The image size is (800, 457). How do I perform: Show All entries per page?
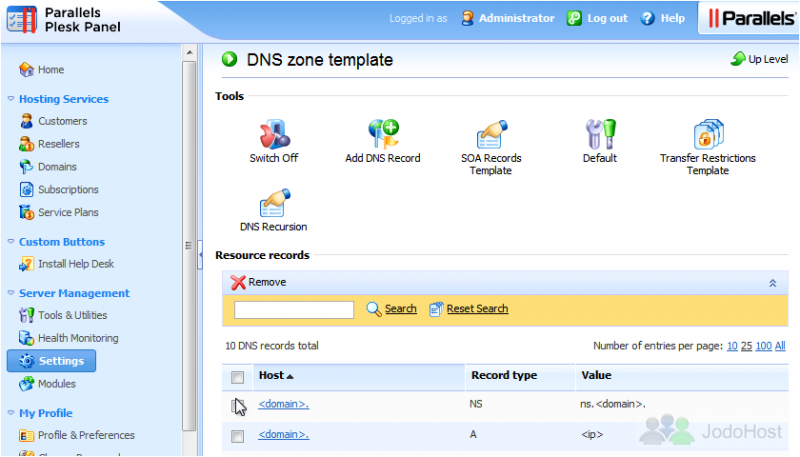780,346
